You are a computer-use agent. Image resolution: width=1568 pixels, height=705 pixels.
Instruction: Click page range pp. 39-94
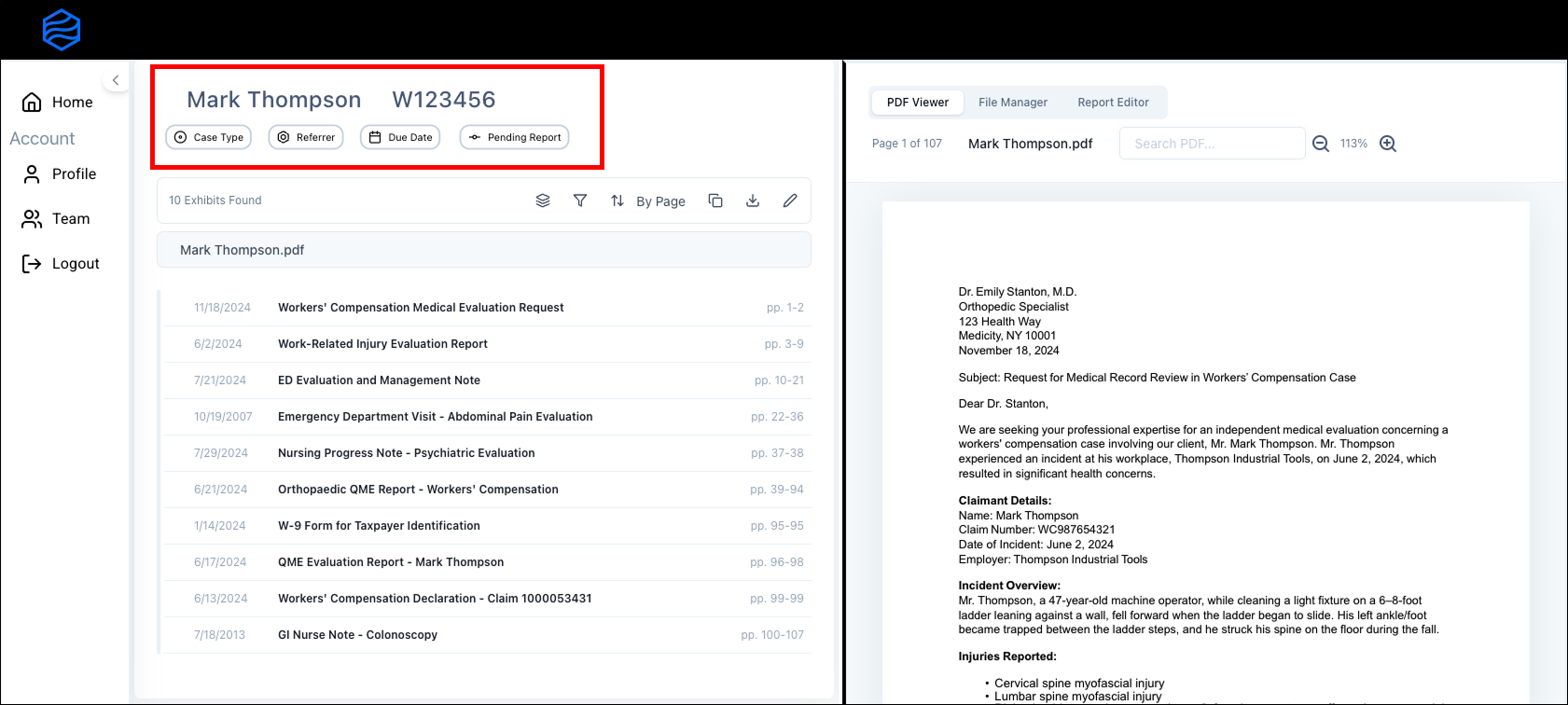[x=777, y=489]
